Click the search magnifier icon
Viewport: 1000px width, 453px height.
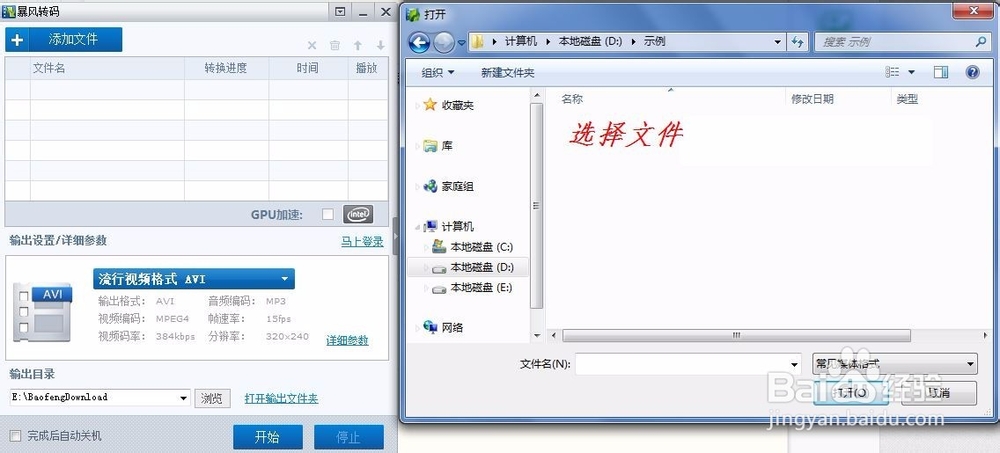tap(981, 42)
